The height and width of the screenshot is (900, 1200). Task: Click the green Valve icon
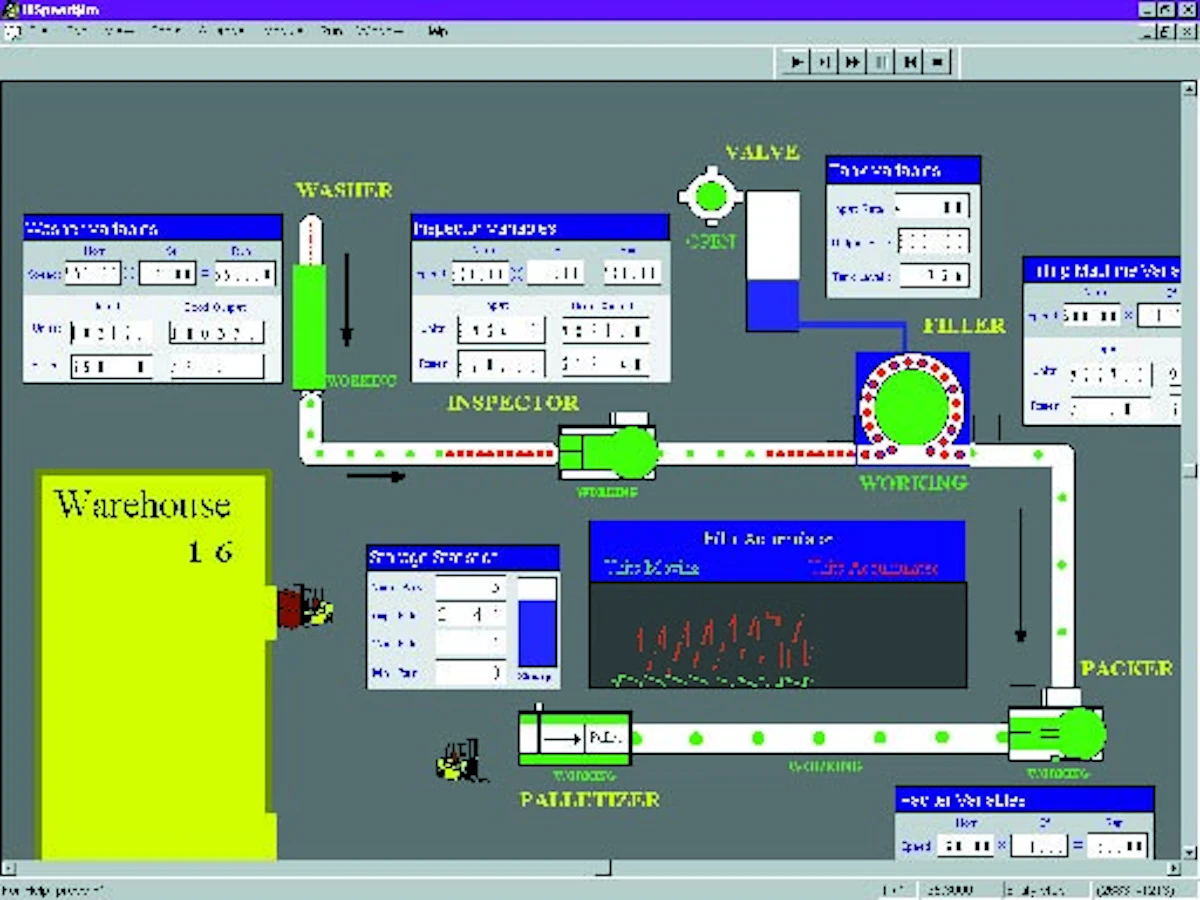point(710,196)
